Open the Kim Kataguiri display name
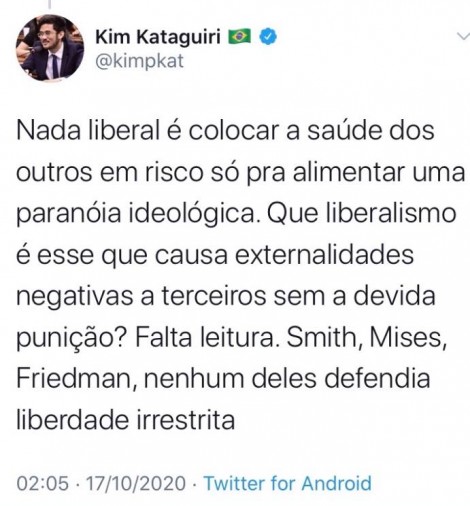 click(158, 36)
